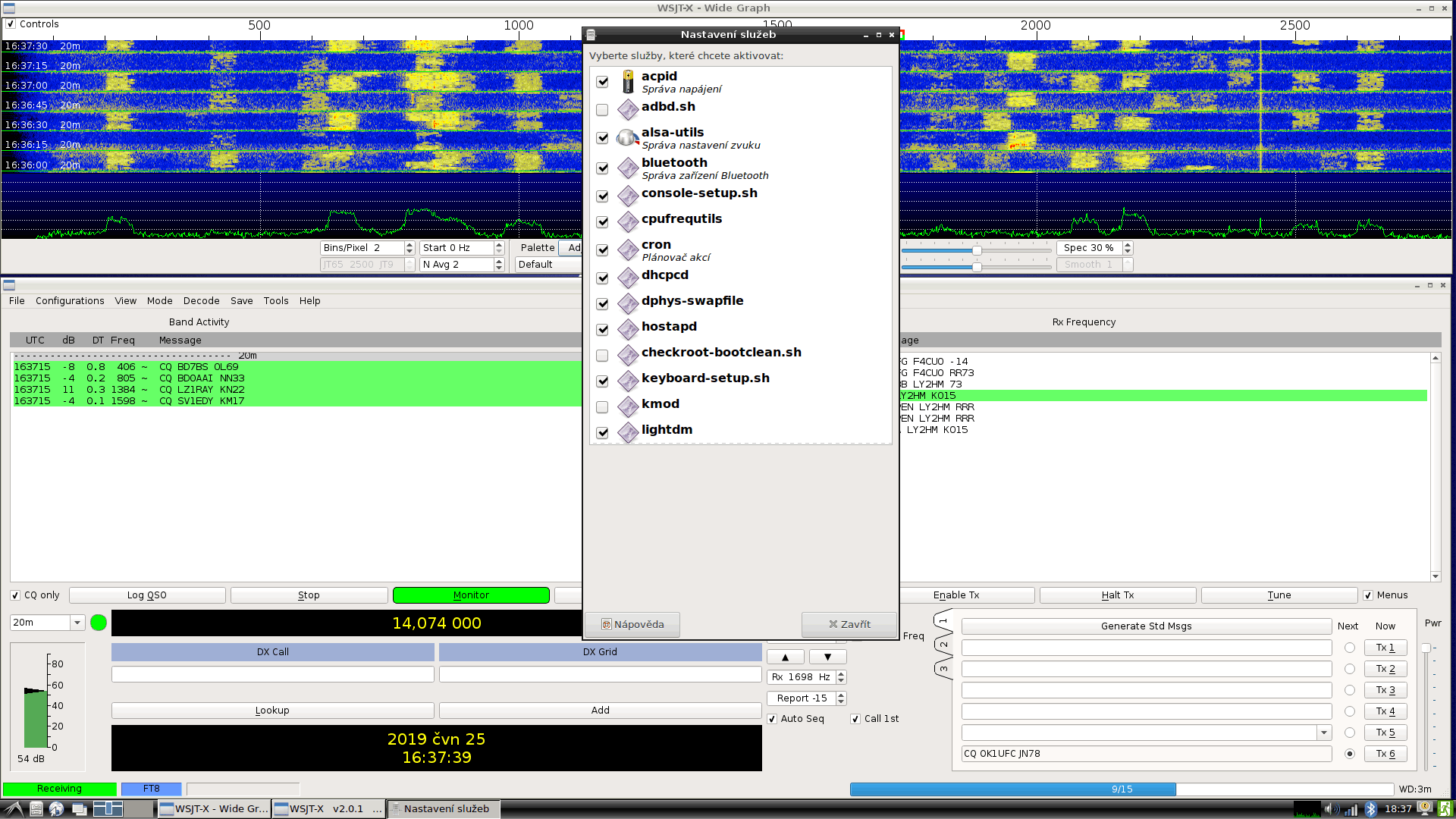
Task: Uncheck the bluetooth service checkbox
Action: click(x=602, y=168)
